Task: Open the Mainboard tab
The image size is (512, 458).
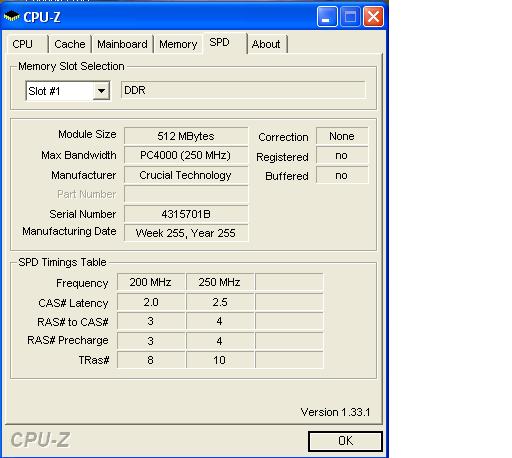Action: 122,44
